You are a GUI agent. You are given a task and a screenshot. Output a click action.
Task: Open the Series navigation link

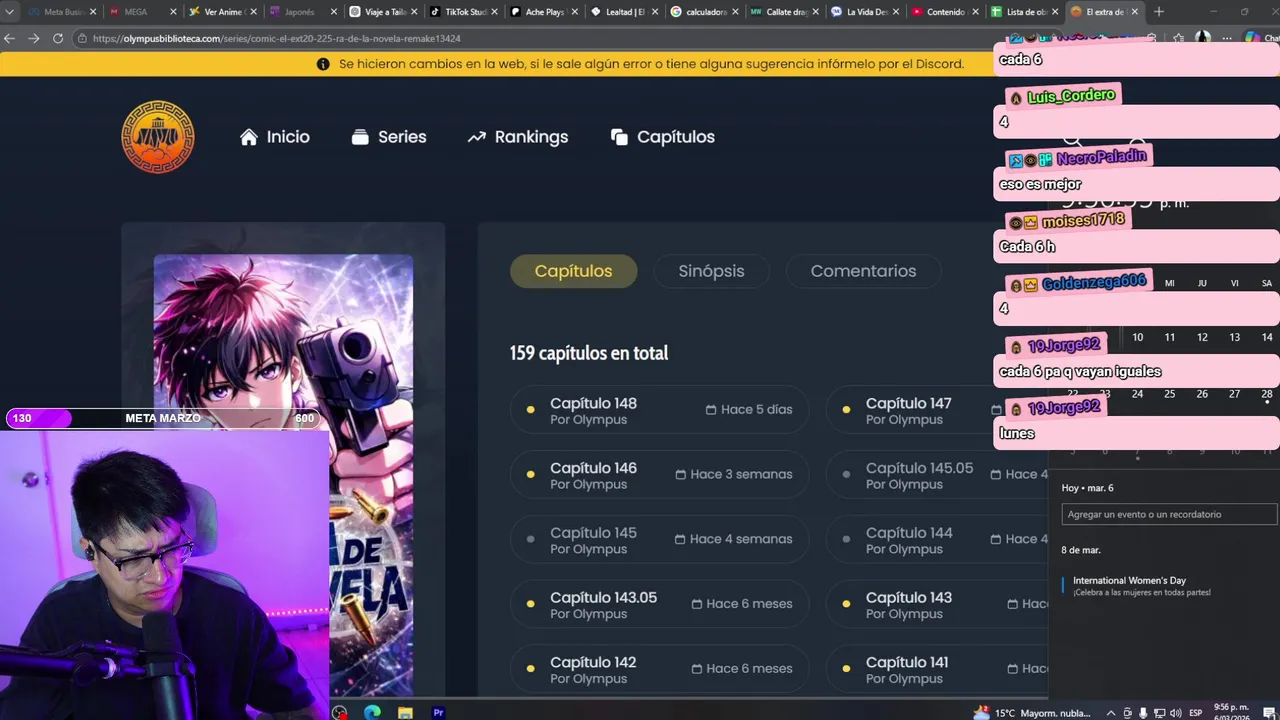point(389,137)
